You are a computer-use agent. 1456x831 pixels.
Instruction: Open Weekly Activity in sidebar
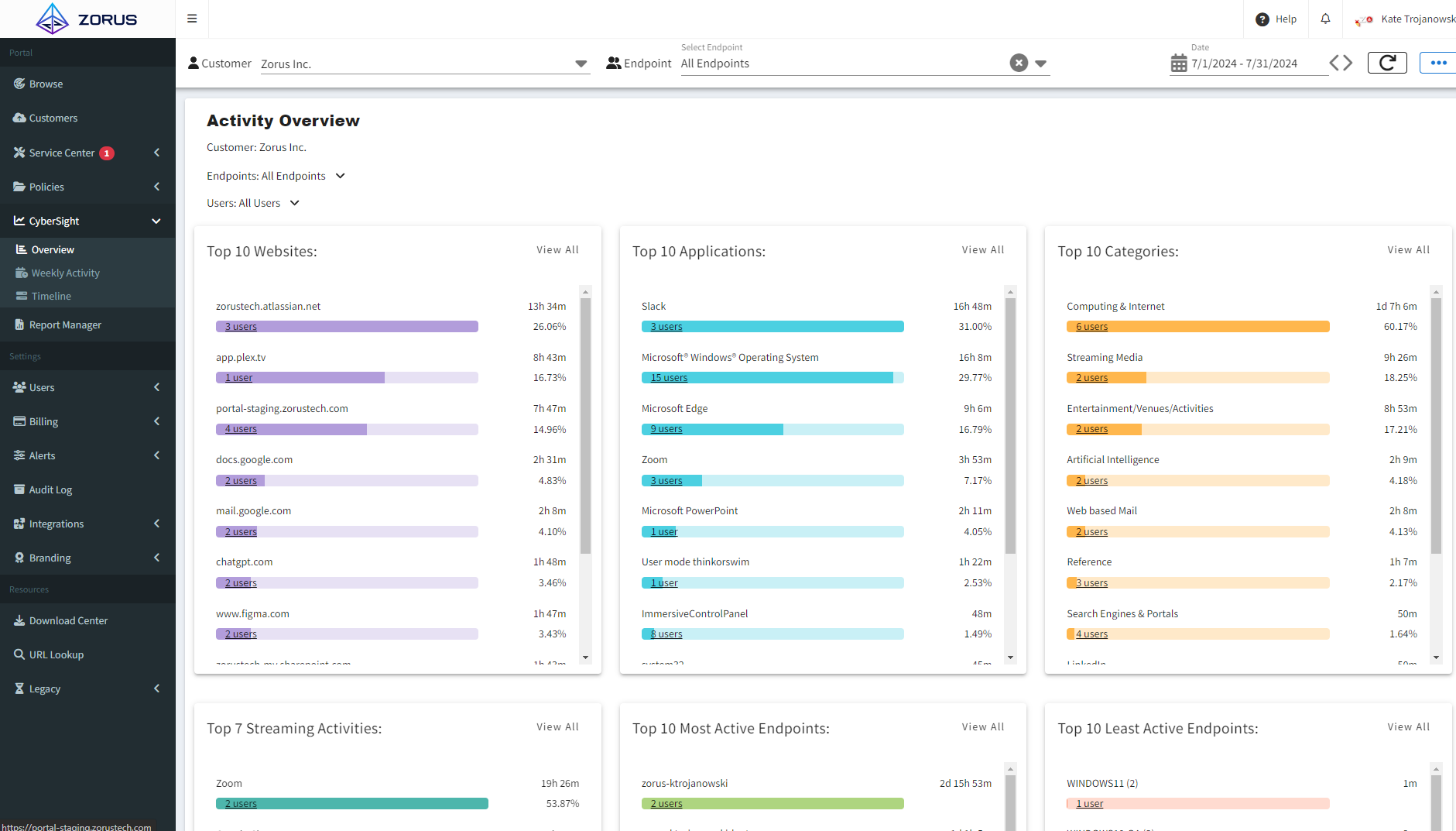click(x=66, y=273)
